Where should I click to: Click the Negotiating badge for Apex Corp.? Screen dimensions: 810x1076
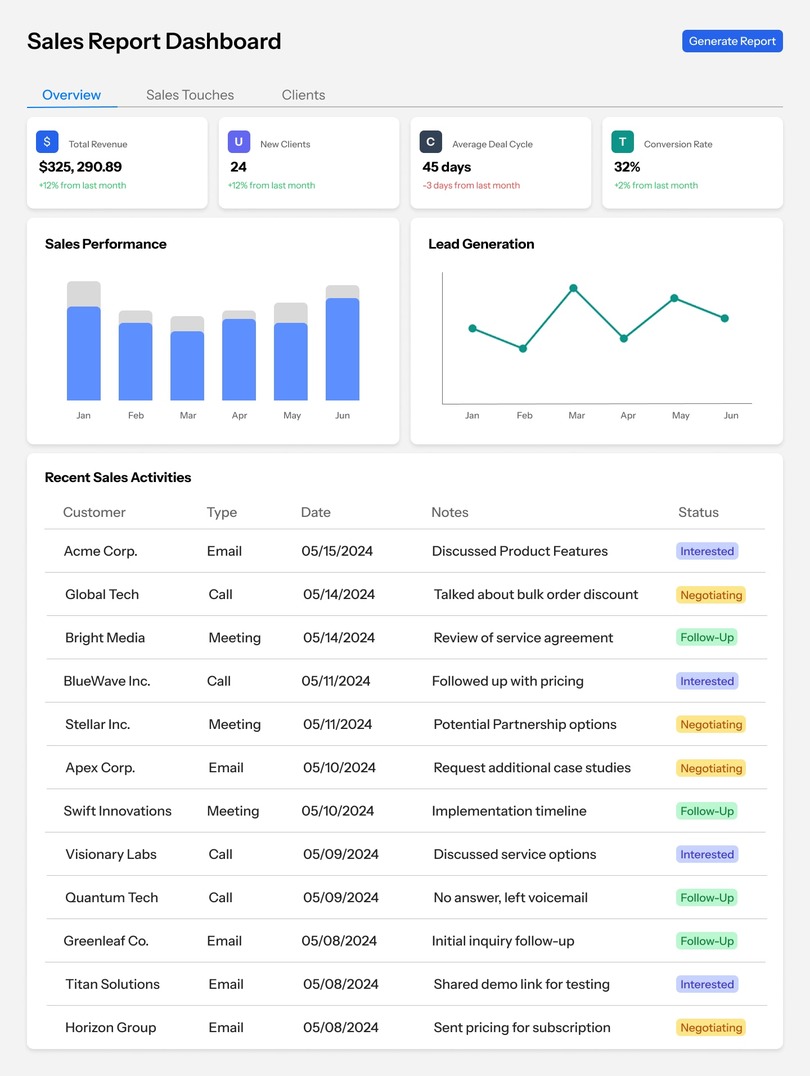coord(711,769)
